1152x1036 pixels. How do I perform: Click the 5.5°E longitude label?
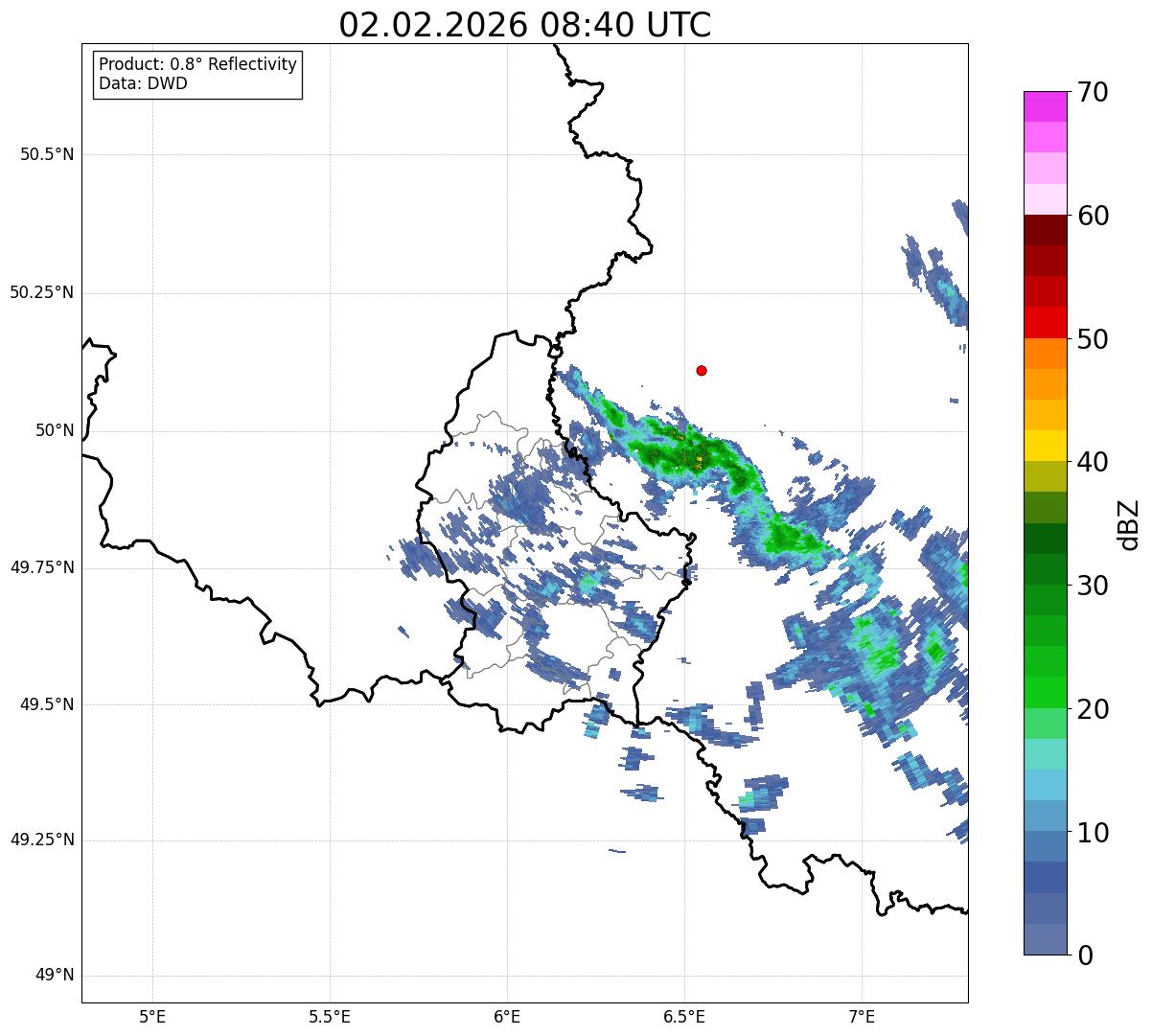(330, 1016)
